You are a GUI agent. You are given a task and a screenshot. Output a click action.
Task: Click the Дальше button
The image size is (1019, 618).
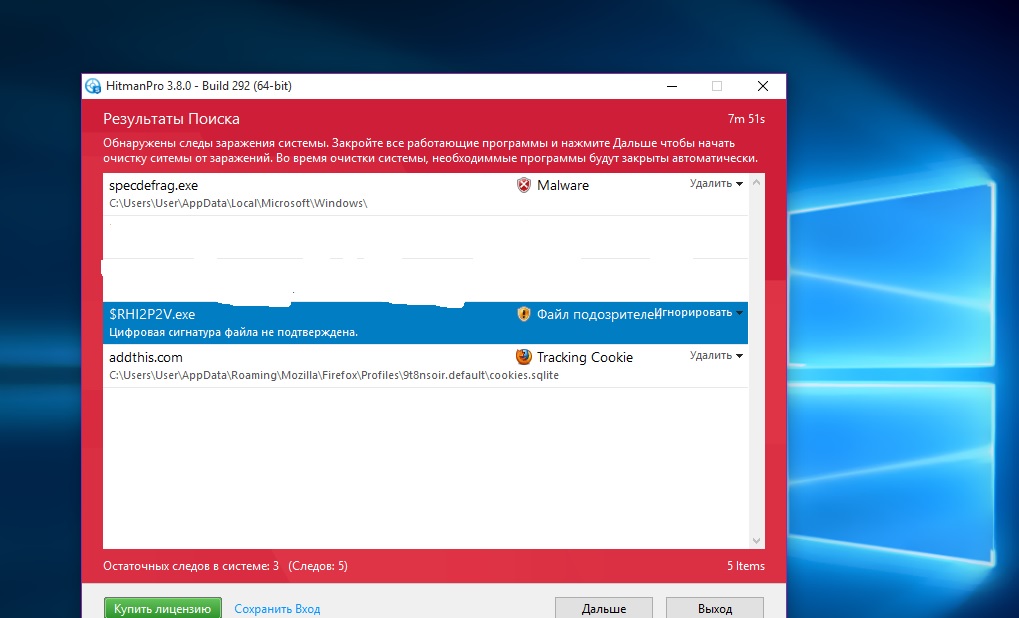(604, 608)
